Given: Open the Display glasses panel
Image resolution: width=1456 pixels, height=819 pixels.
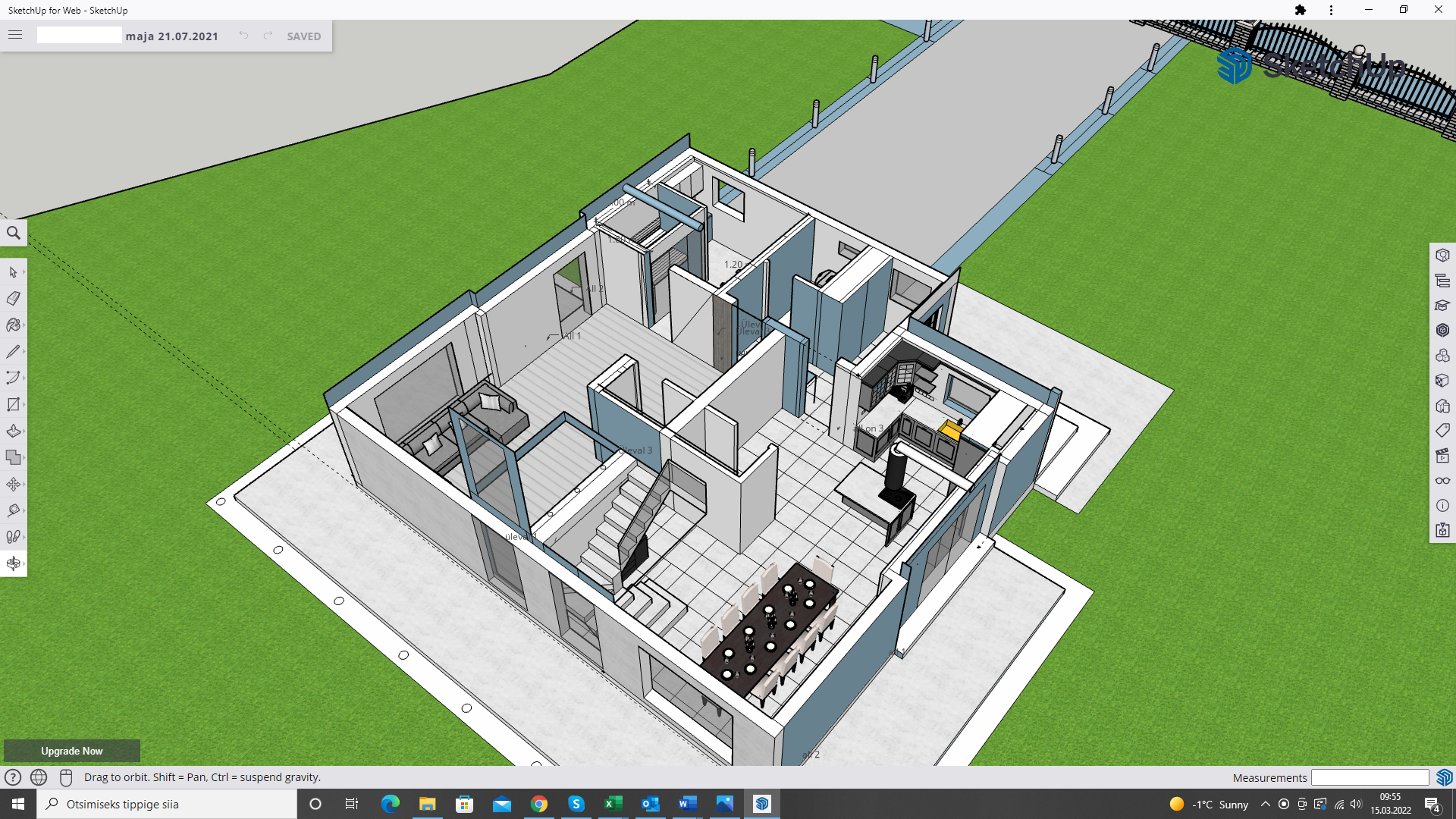Looking at the screenshot, I should coord(1442,481).
